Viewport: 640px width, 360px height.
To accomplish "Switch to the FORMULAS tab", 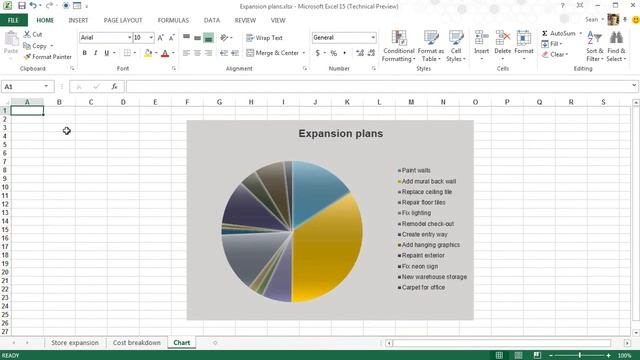I will click(x=173, y=20).
